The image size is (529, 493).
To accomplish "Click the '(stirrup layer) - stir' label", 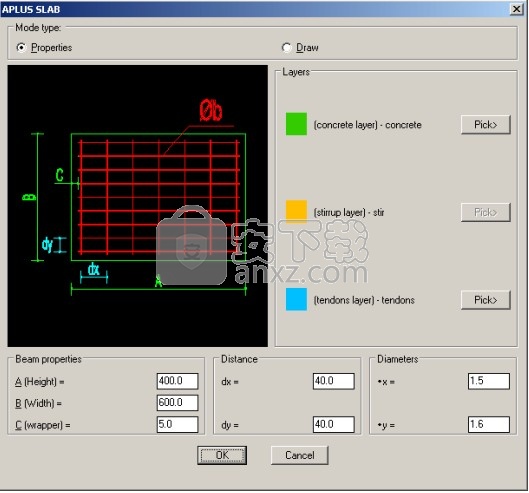I will tap(349, 212).
